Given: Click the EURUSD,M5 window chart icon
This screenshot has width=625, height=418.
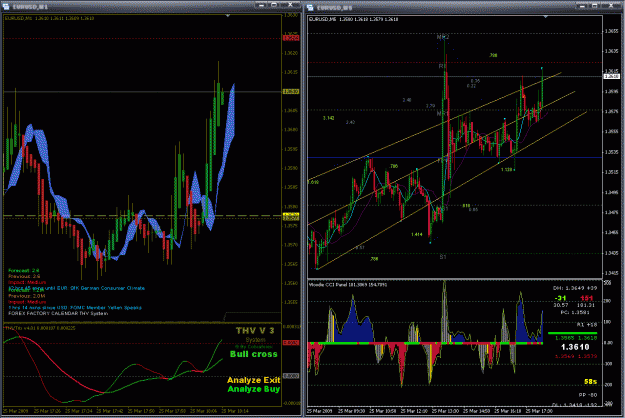Looking at the screenshot, I should pyautogui.click(x=311, y=7).
